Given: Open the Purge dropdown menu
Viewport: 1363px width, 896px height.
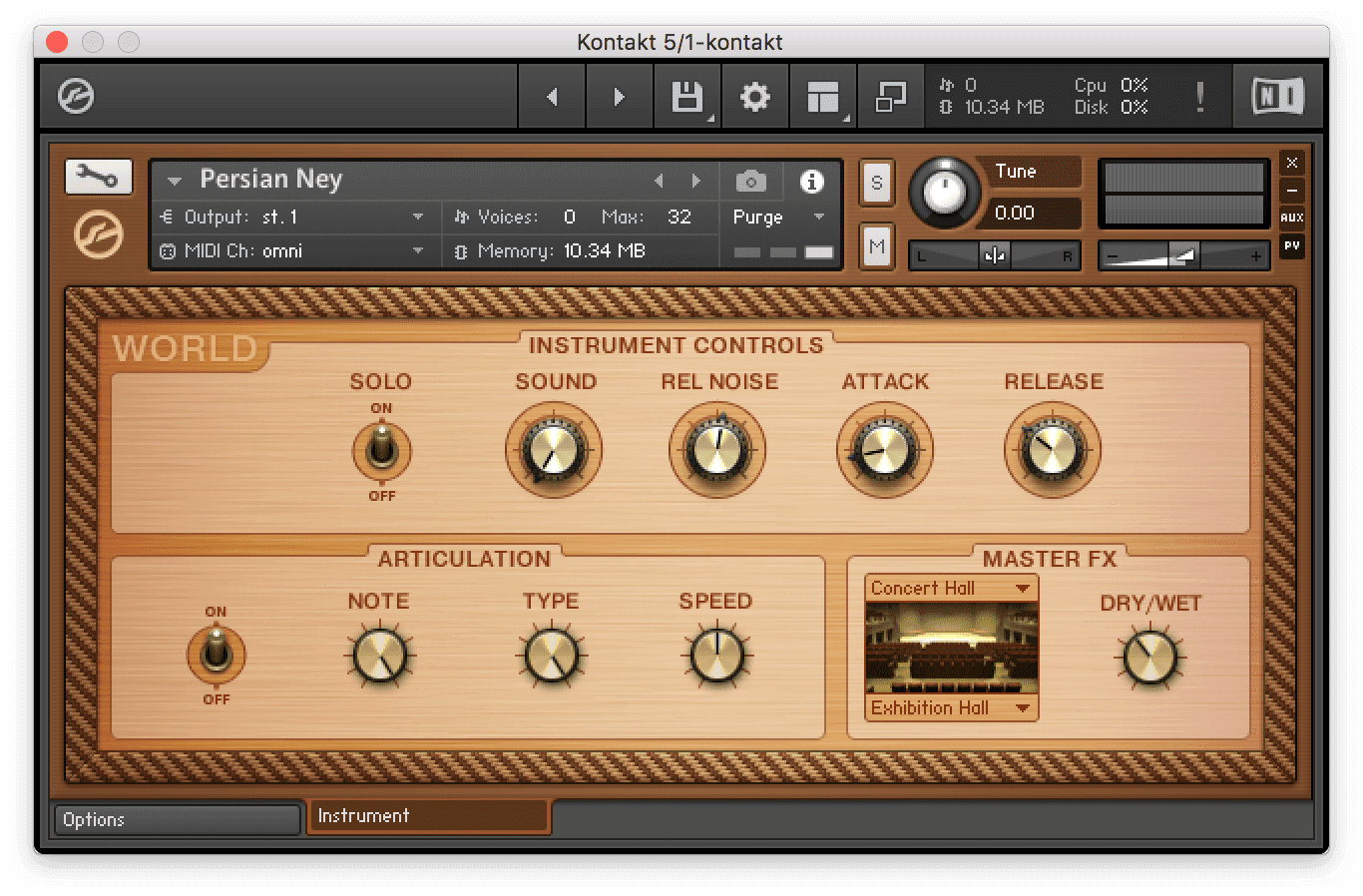Looking at the screenshot, I should 778,217.
